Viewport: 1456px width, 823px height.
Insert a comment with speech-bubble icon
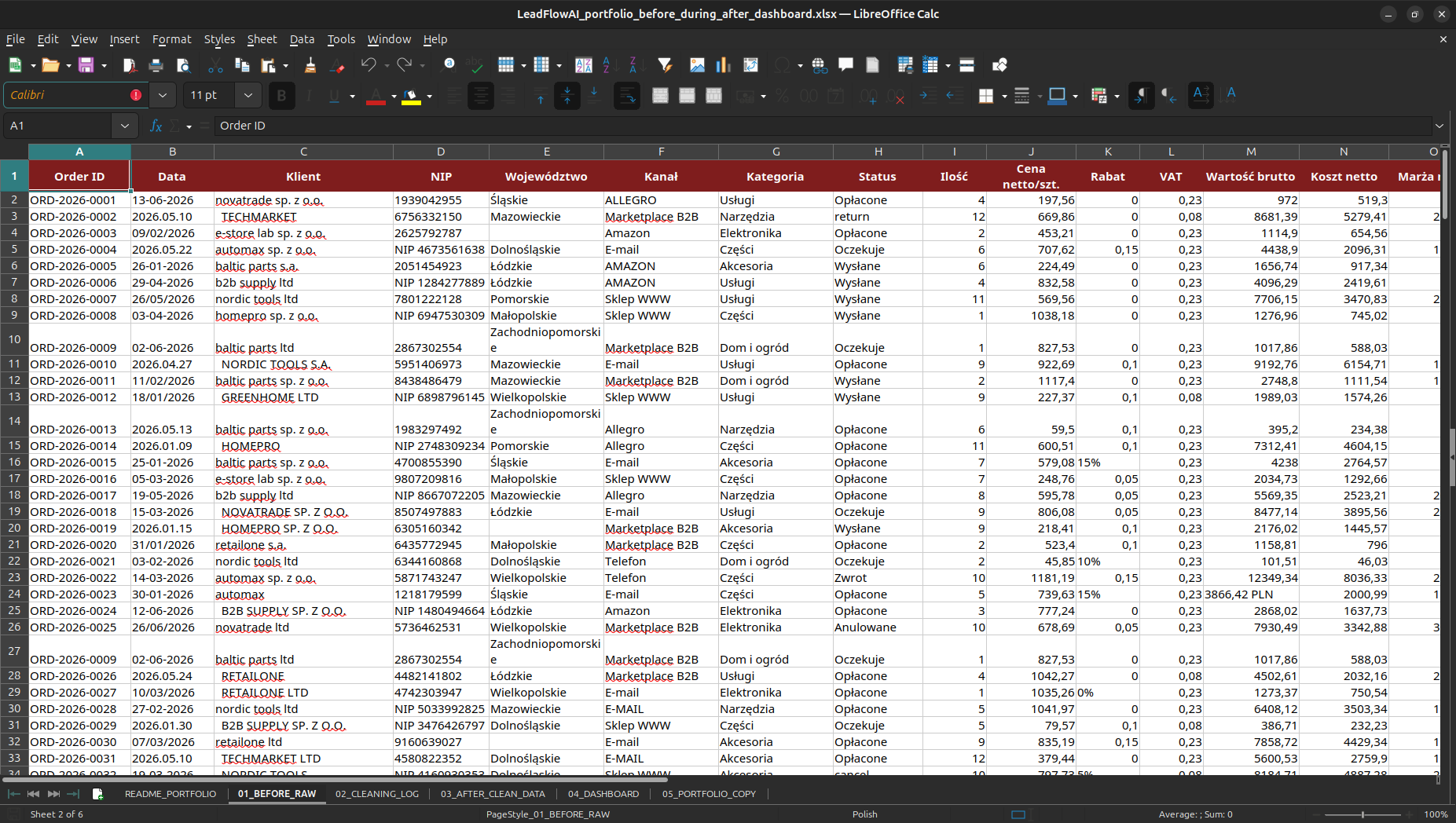pos(845,65)
